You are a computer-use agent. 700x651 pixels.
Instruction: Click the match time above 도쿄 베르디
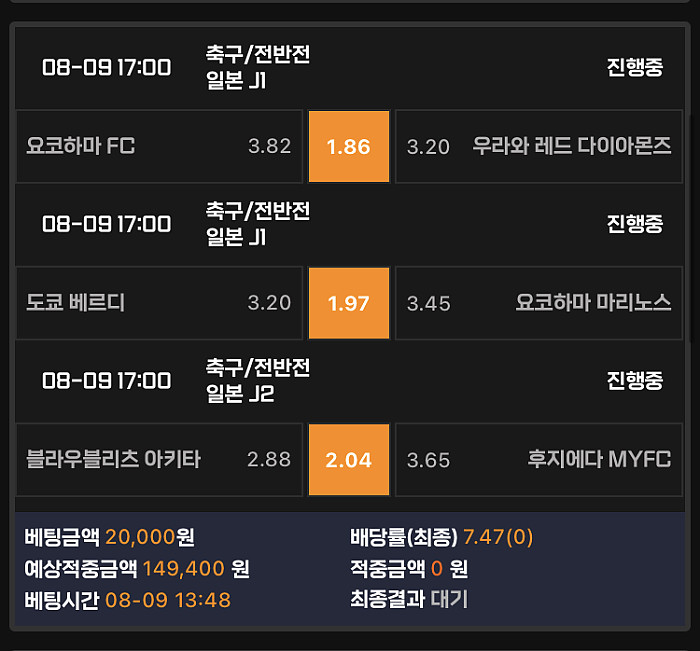107,224
